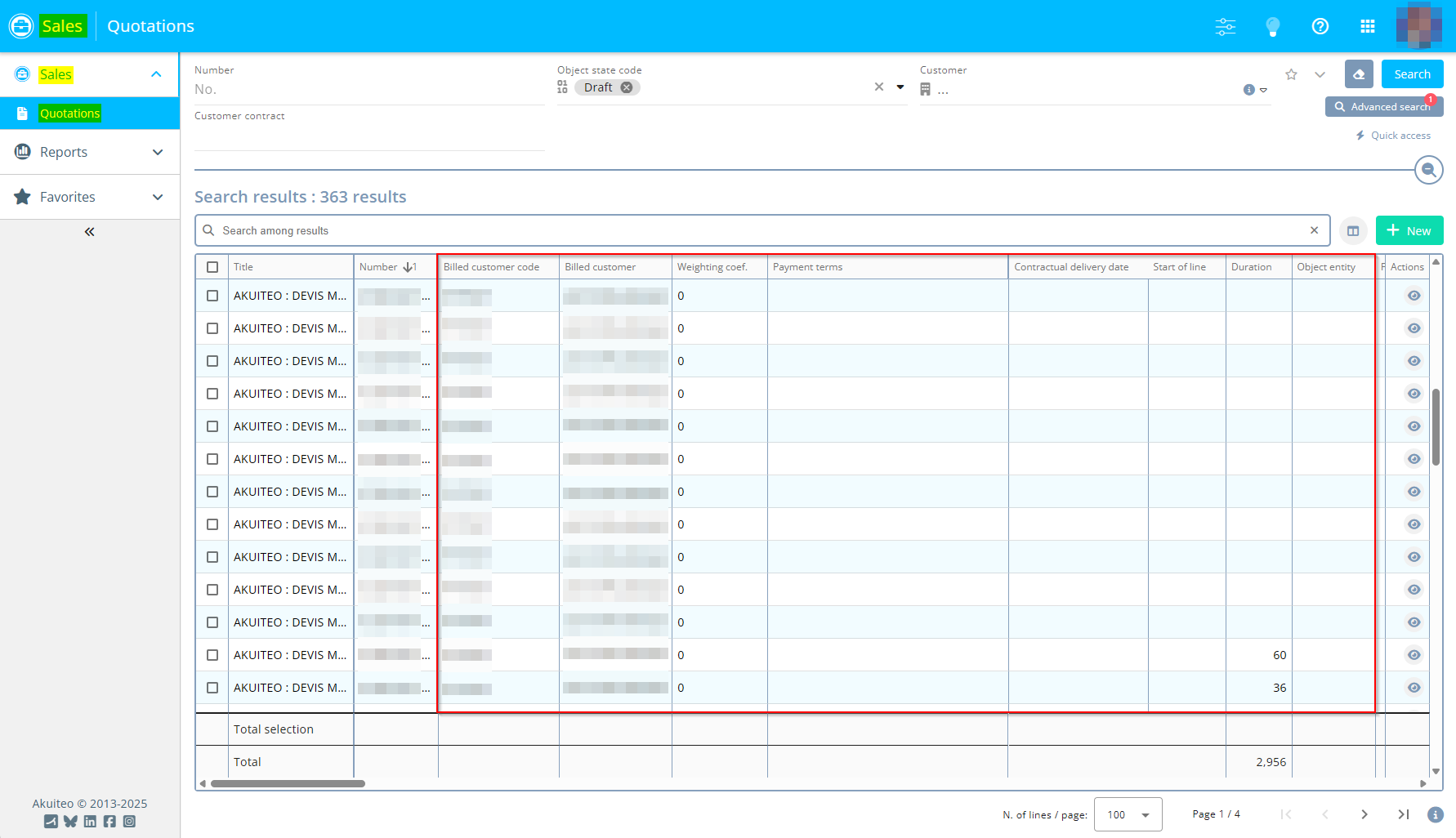Click the horizontal scrollbar under the table

(288, 783)
